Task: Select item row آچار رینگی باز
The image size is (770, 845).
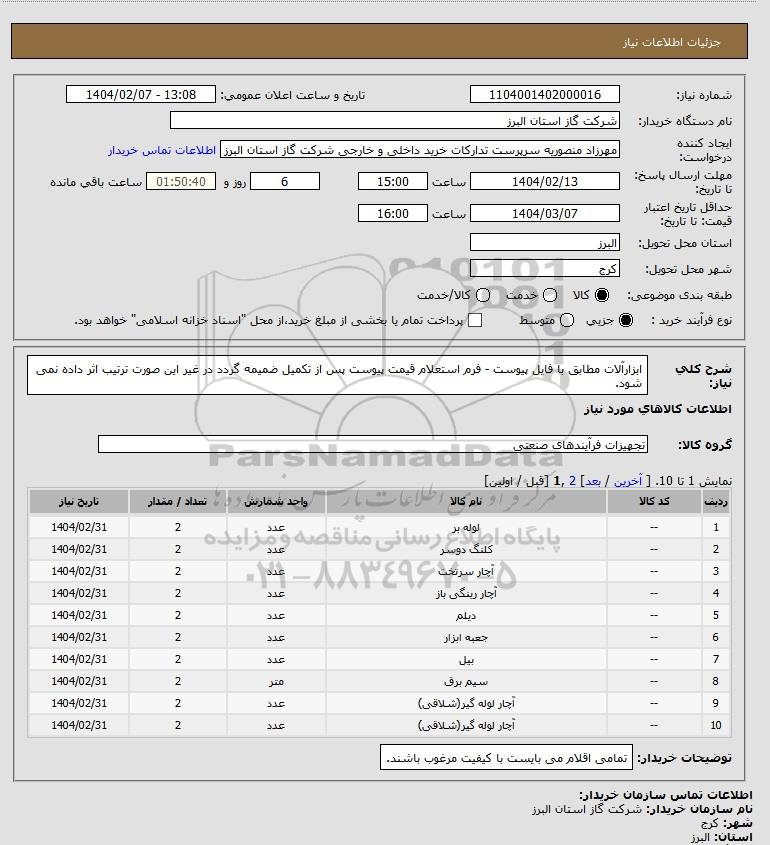Action: 380,593
